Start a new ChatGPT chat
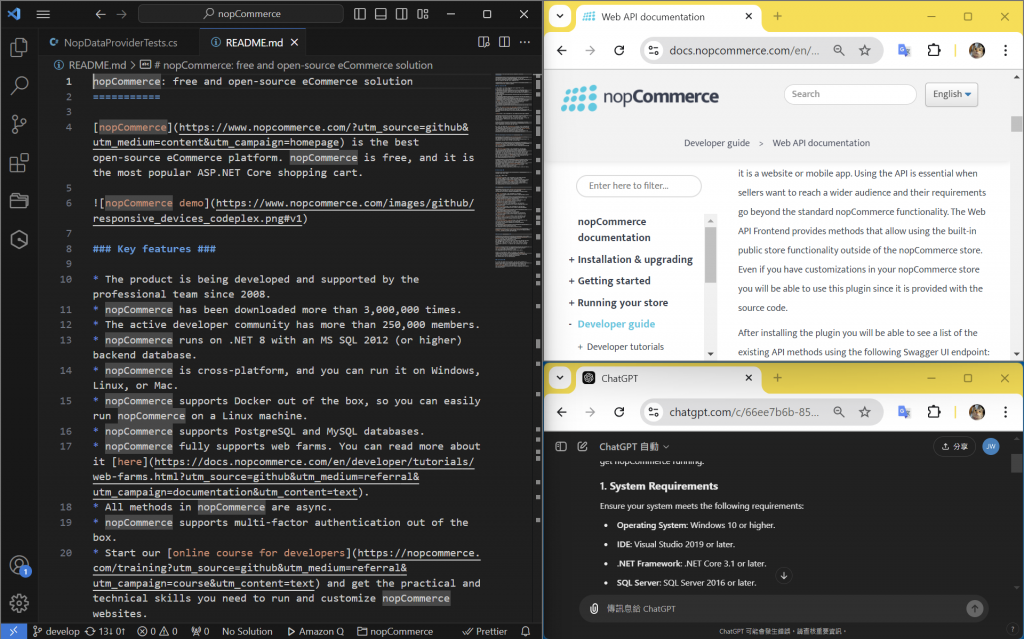Viewport: 1024px width, 639px height. click(x=583, y=446)
